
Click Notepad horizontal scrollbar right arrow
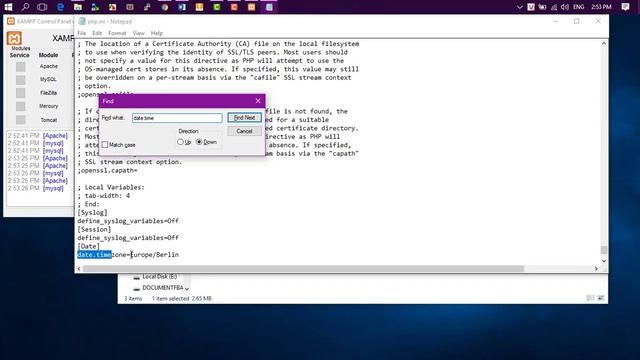(x=596, y=269)
